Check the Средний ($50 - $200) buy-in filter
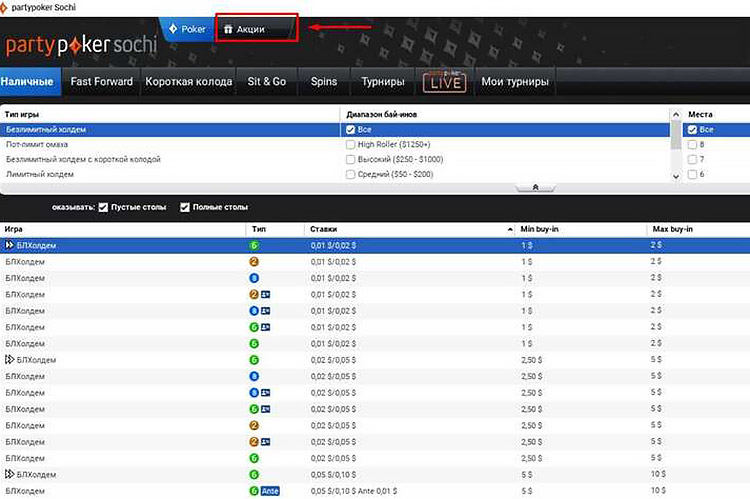The height and width of the screenshot is (499, 750). click(350, 174)
